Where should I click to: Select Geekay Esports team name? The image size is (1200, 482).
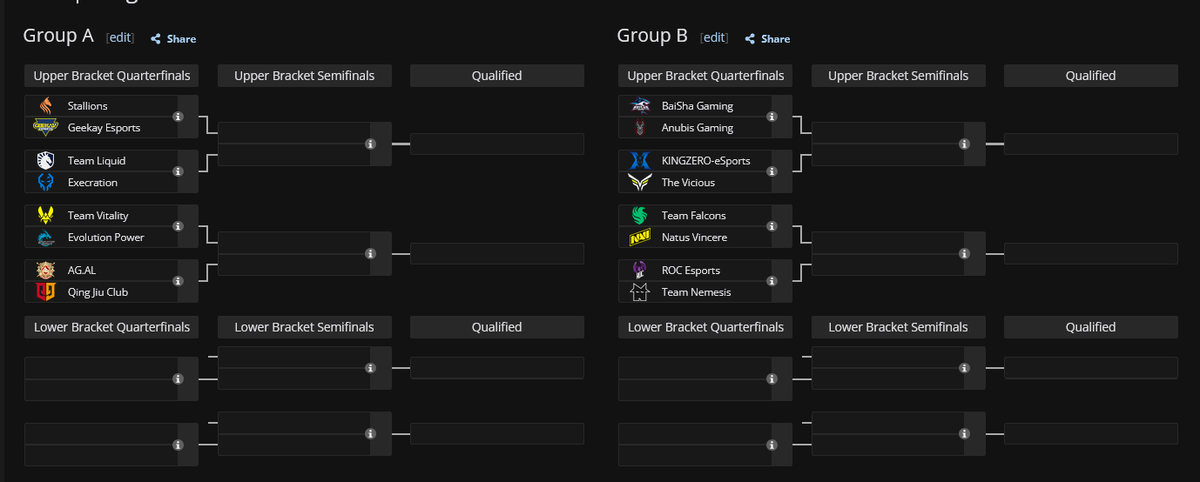click(104, 128)
